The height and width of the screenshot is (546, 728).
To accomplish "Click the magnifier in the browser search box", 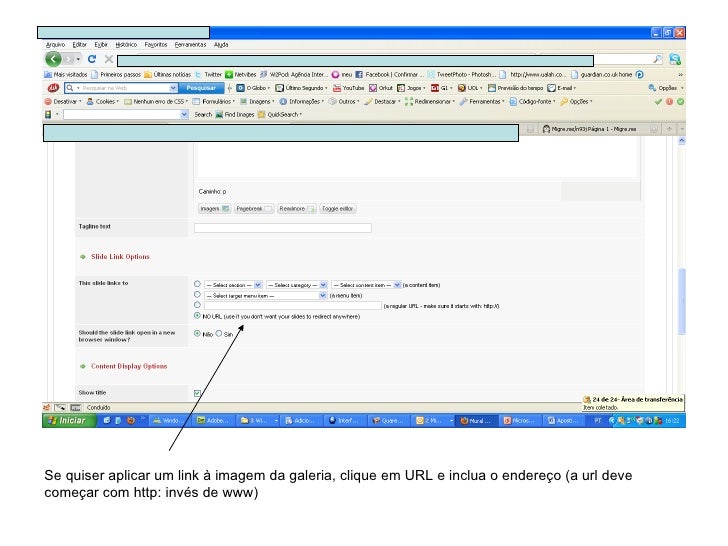I will click(x=657, y=59).
